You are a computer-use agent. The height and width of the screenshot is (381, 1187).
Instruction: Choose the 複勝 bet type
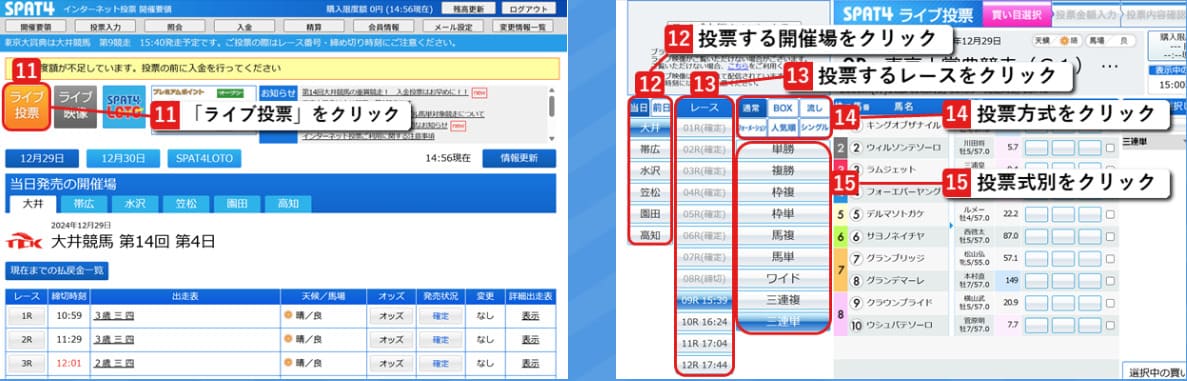tap(784, 171)
